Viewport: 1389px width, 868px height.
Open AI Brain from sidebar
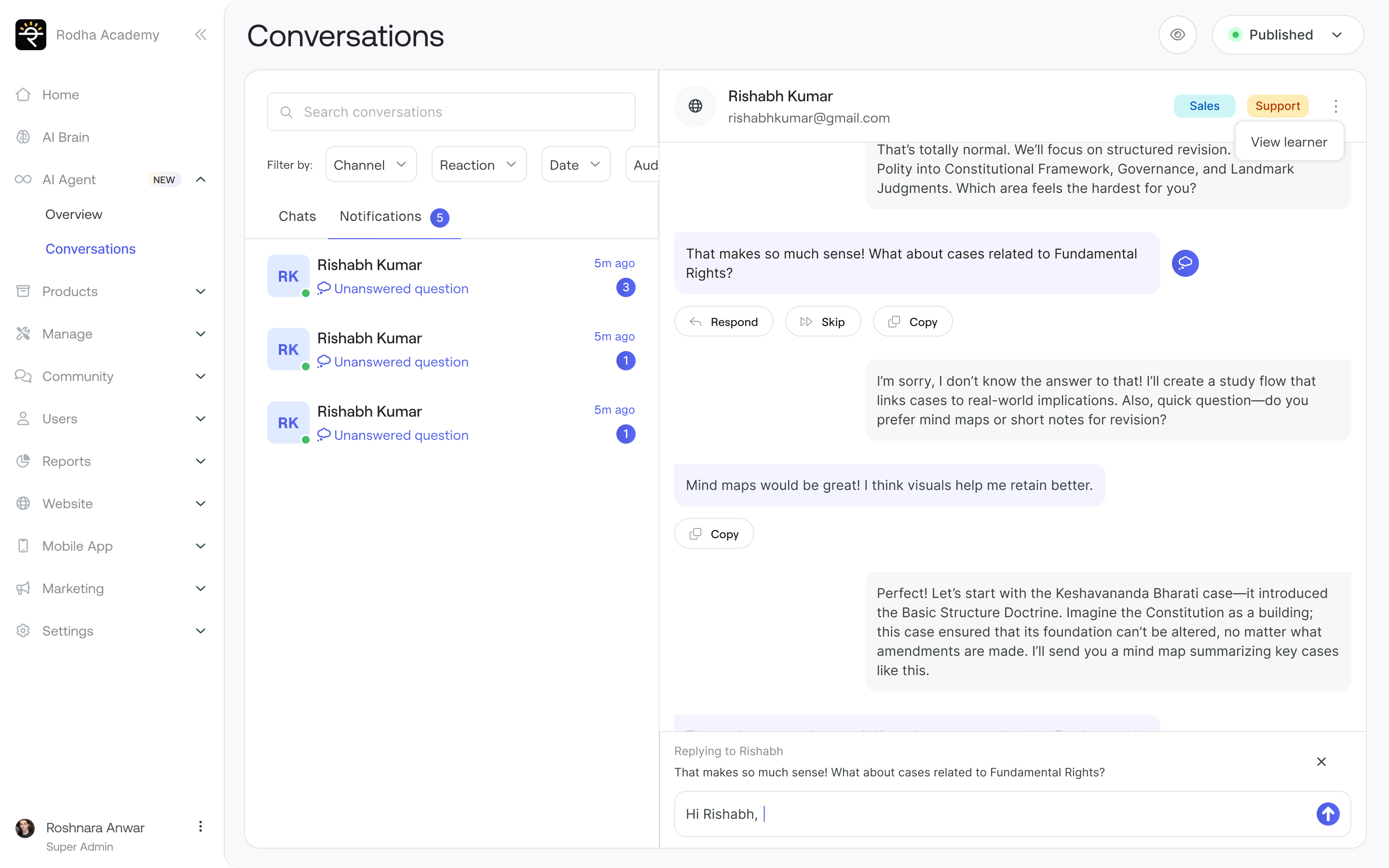tap(66, 137)
